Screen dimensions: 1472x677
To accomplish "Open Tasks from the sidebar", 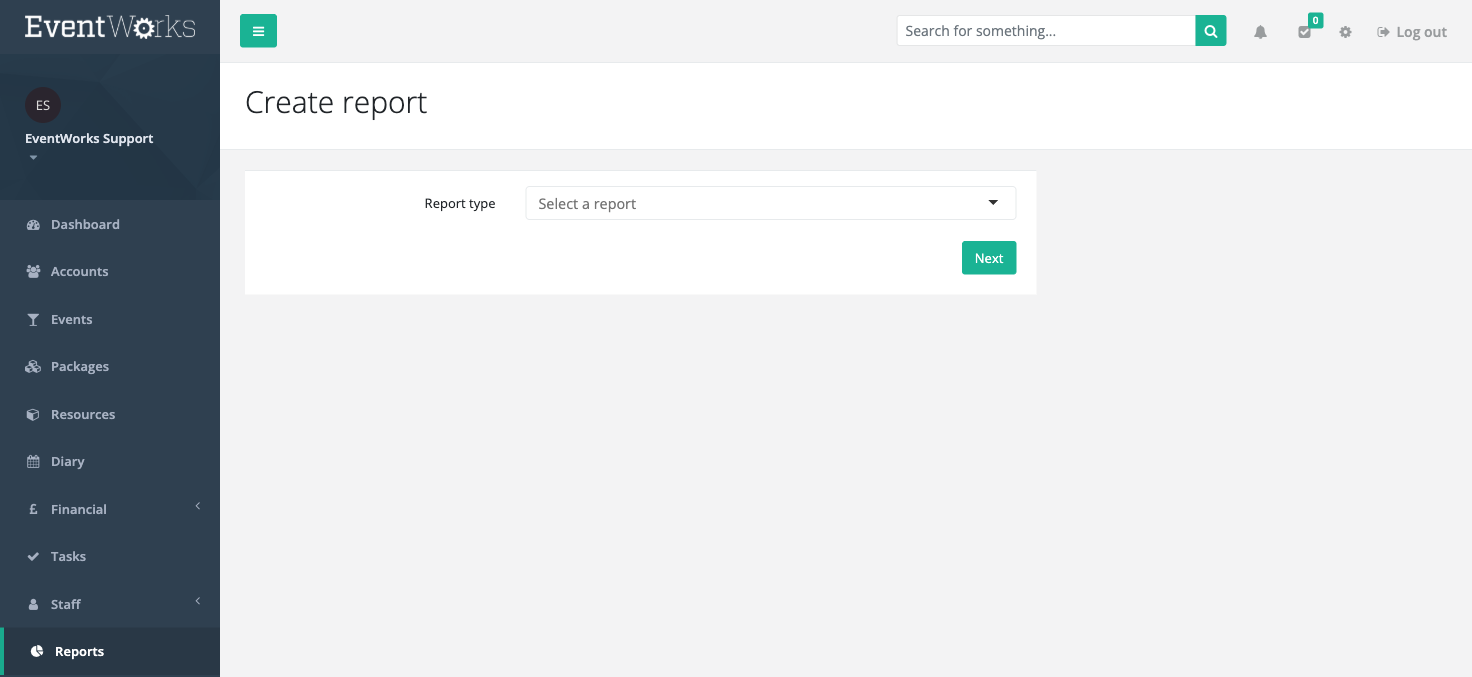I will click(x=110, y=557).
